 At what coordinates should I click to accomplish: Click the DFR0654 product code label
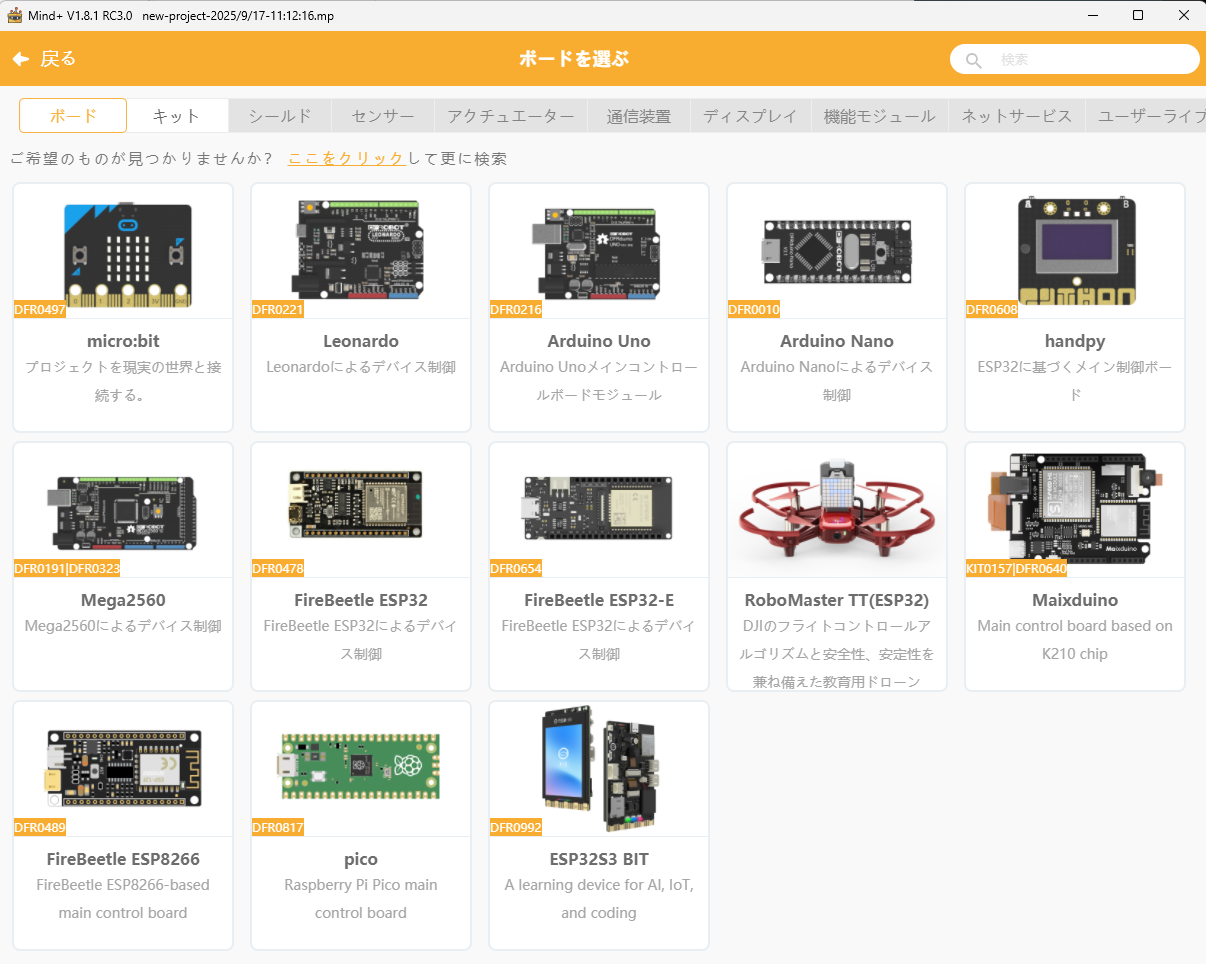(x=516, y=569)
